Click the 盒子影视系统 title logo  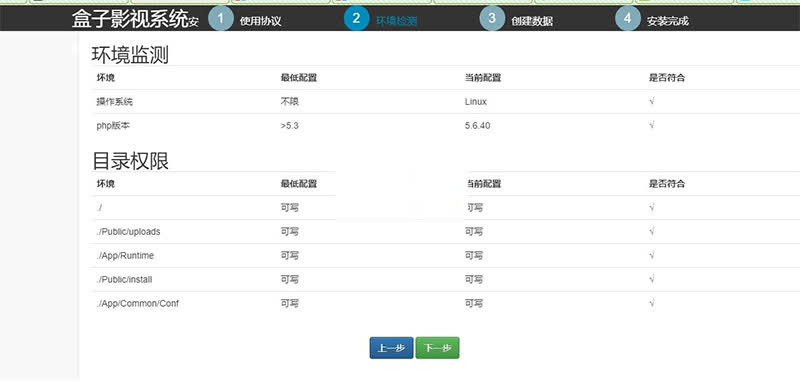[130, 19]
